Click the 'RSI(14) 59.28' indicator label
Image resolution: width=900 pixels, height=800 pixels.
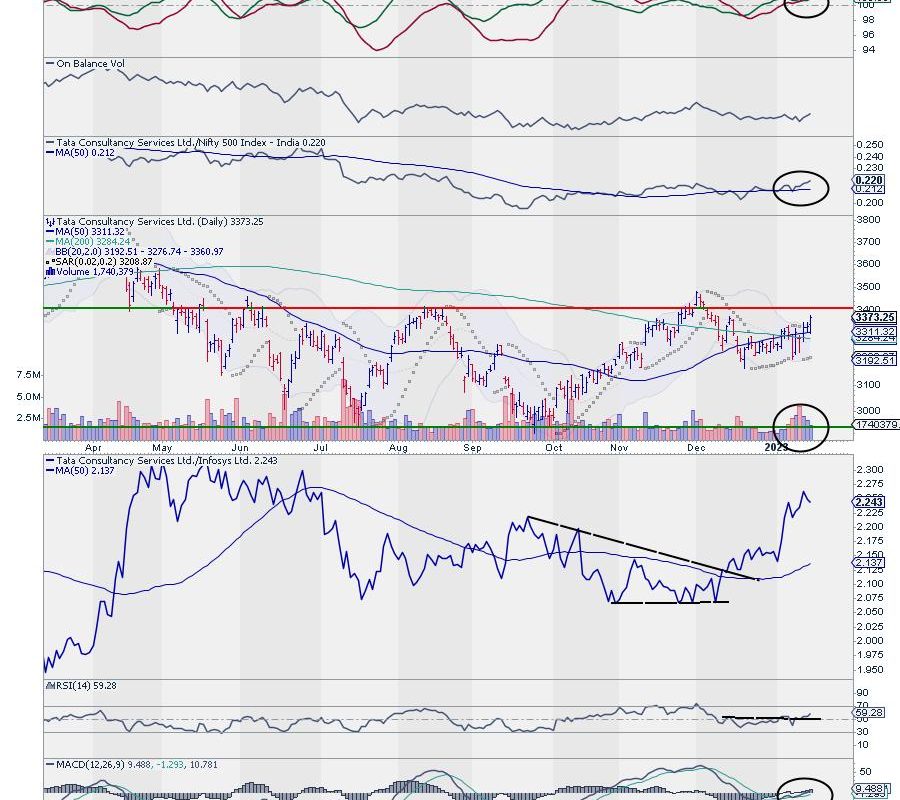pos(85,685)
